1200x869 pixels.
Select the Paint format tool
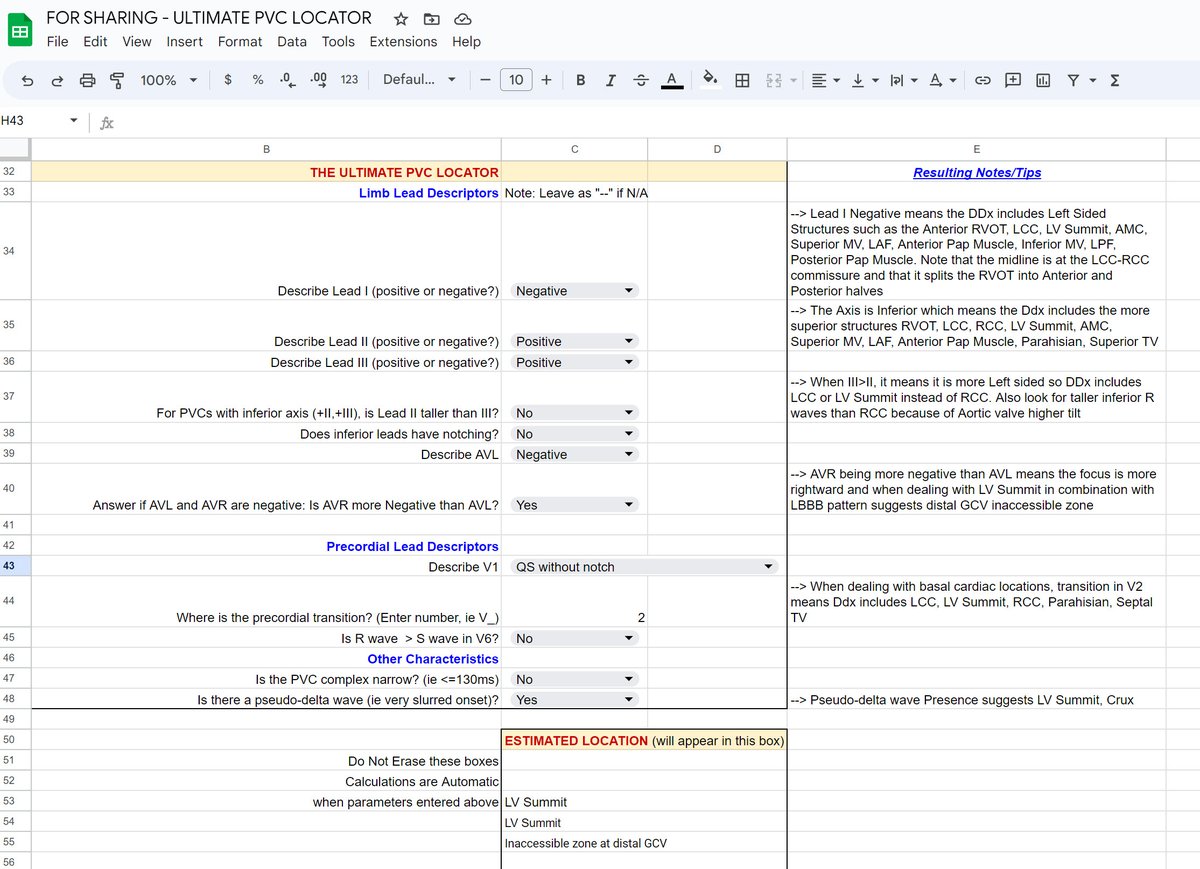[x=117, y=80]
